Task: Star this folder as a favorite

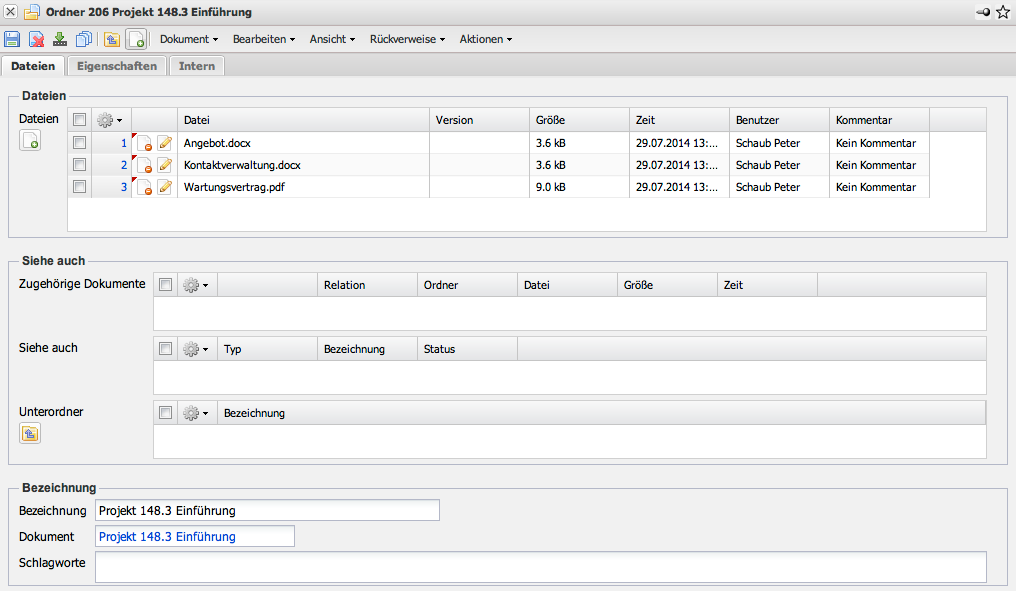Action: click(1003, 12)
